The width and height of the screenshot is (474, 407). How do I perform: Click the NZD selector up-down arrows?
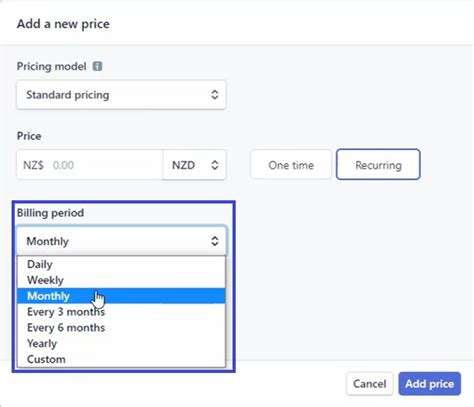point(215,165)
